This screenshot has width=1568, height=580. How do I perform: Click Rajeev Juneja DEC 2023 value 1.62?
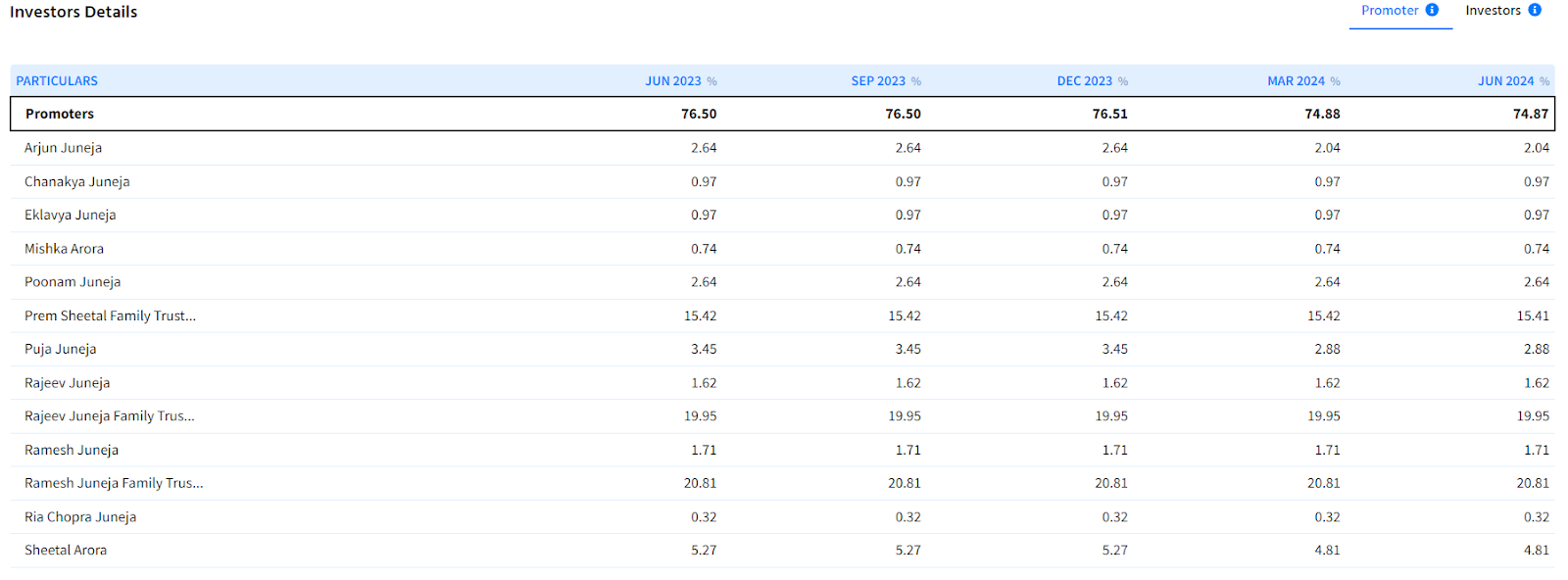click(1115, 383)
